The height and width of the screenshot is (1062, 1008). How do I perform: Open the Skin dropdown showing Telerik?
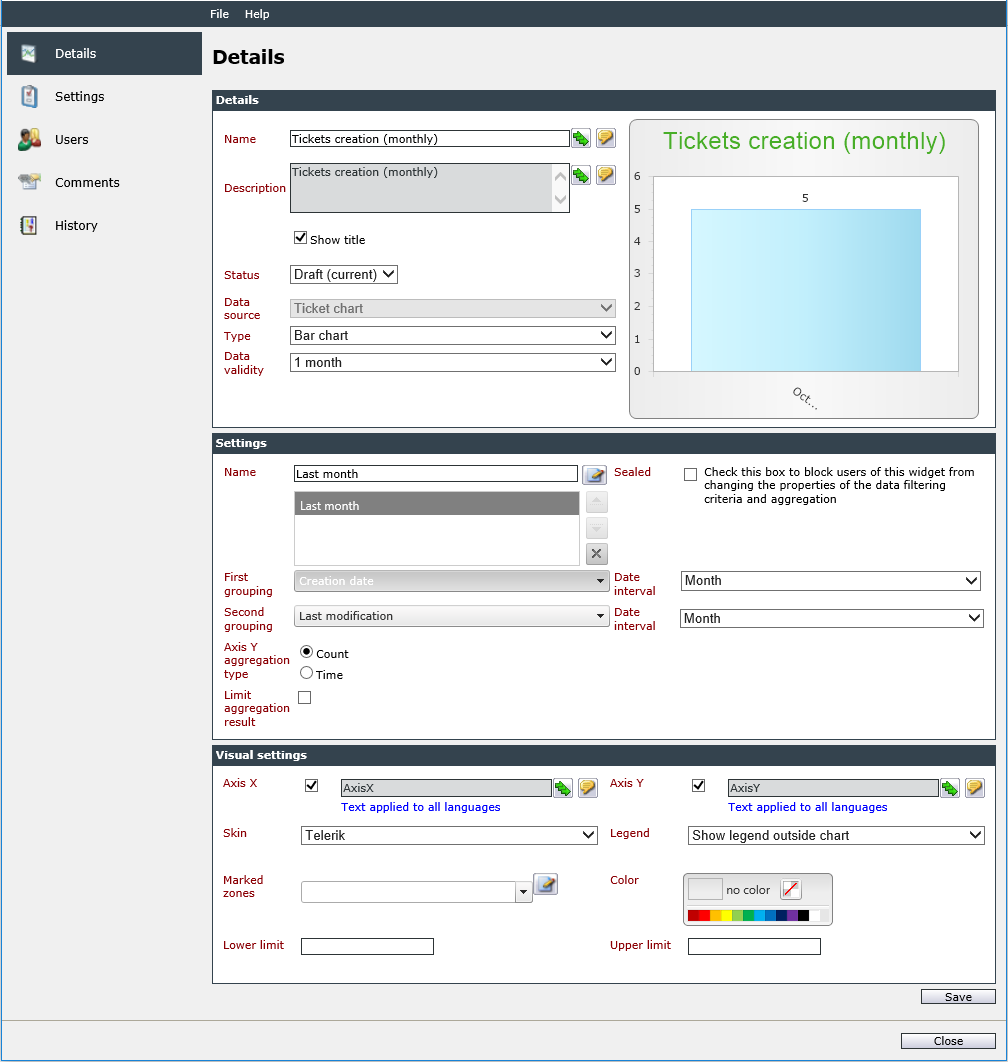tap(448, 835)
